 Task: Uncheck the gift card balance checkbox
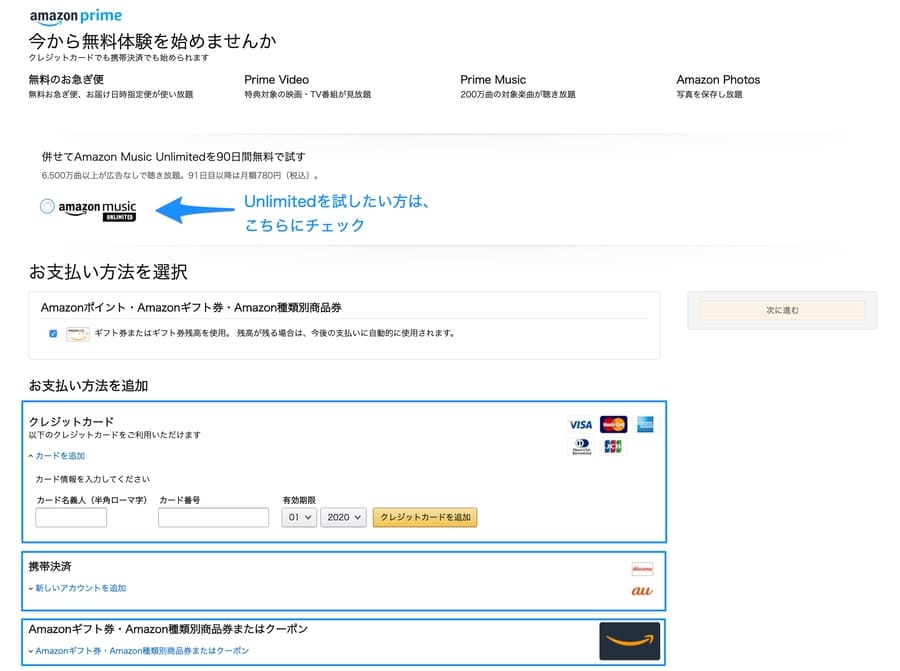[x=53, y=333]
